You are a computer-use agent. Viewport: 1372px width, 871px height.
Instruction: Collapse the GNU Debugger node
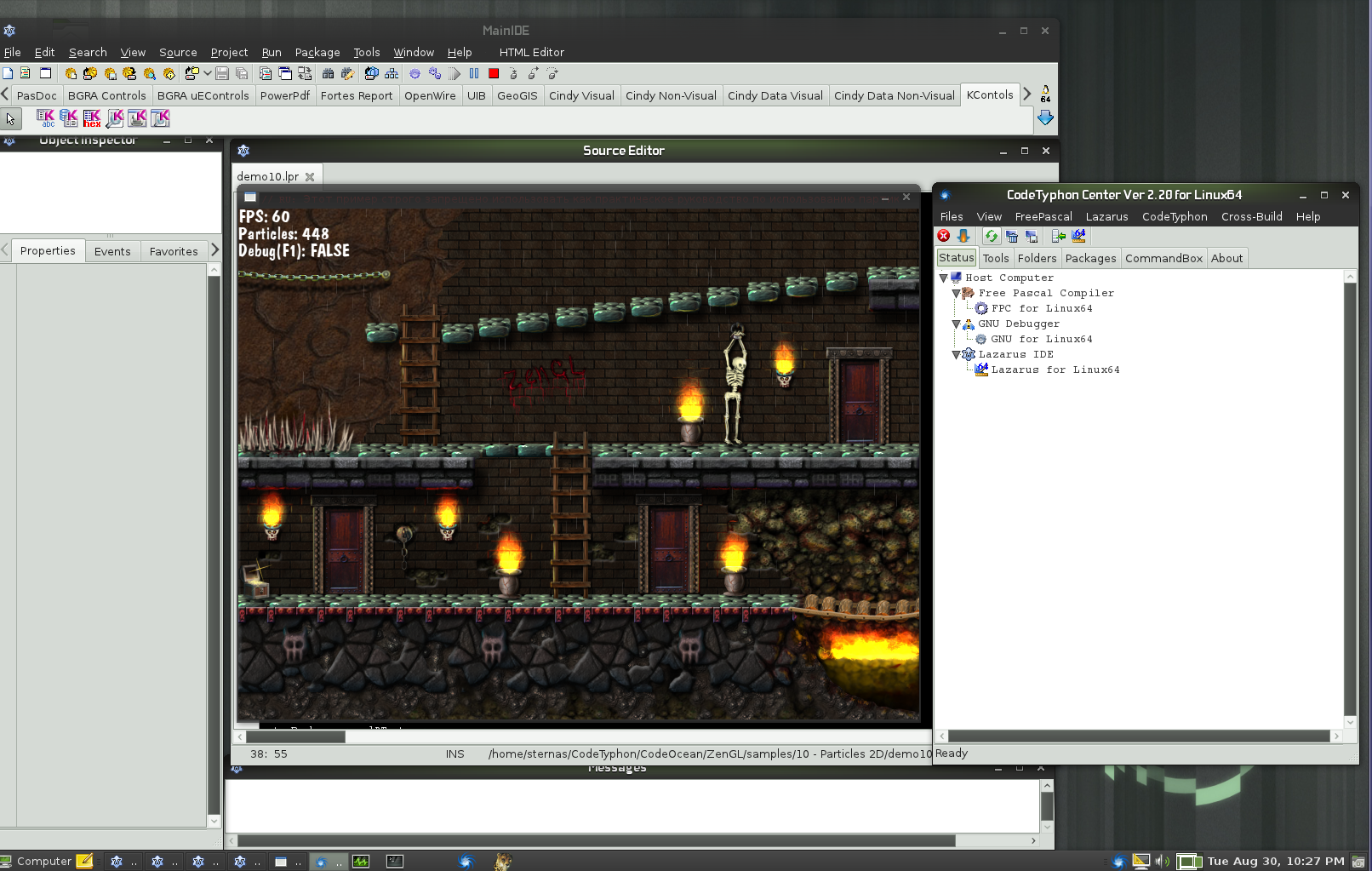pyautogui.click(x=956, y=324)
